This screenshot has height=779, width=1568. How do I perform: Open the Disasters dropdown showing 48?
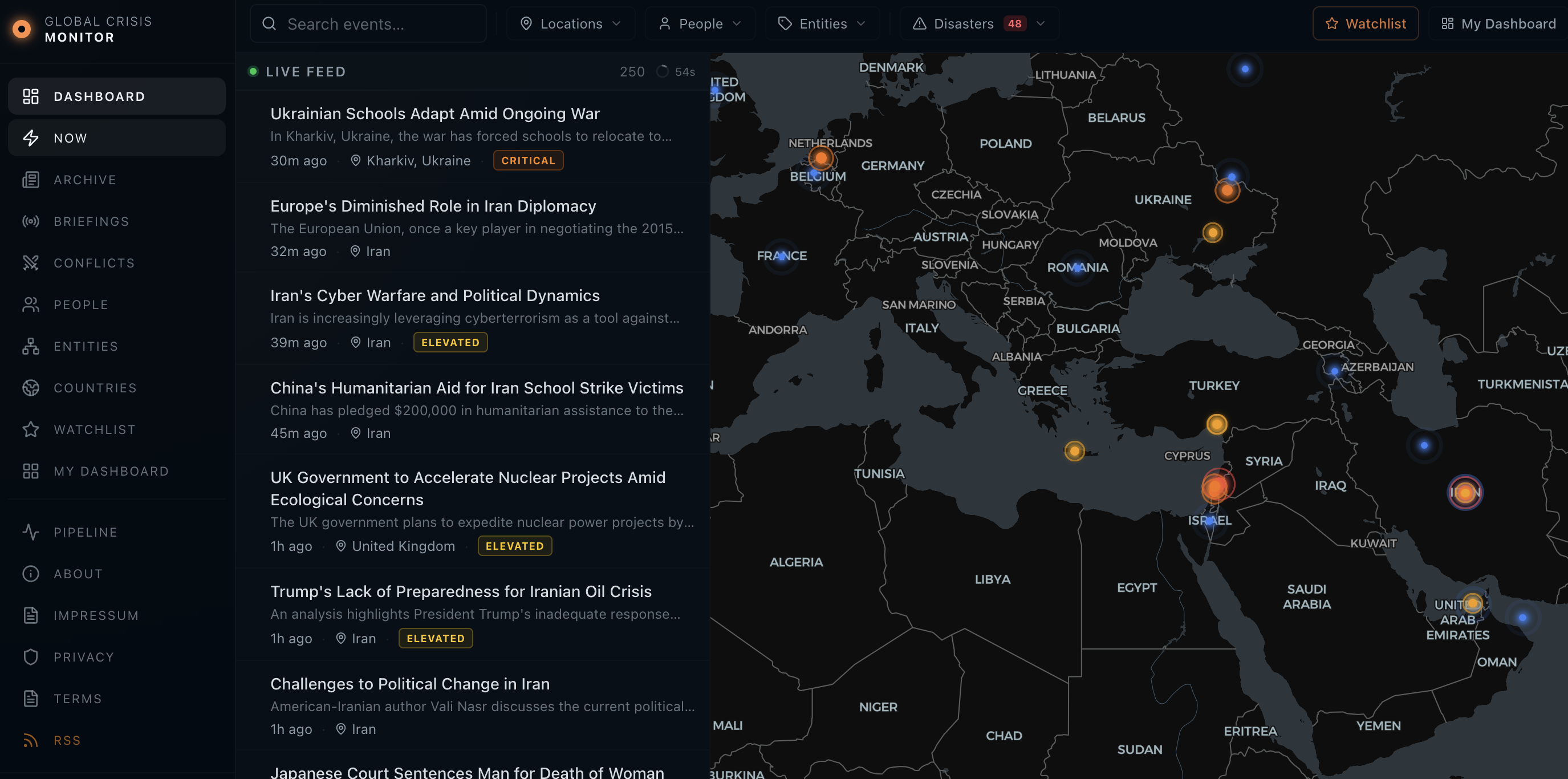pyautogui.click(x=978, y=23)
